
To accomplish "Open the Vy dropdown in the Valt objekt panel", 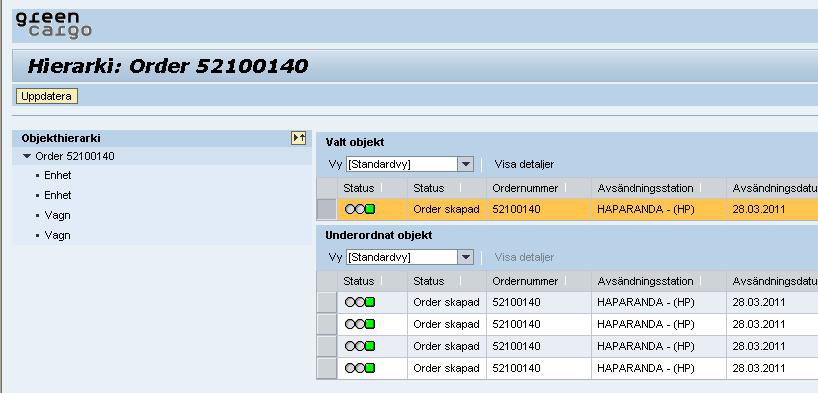I will (465, 164).
